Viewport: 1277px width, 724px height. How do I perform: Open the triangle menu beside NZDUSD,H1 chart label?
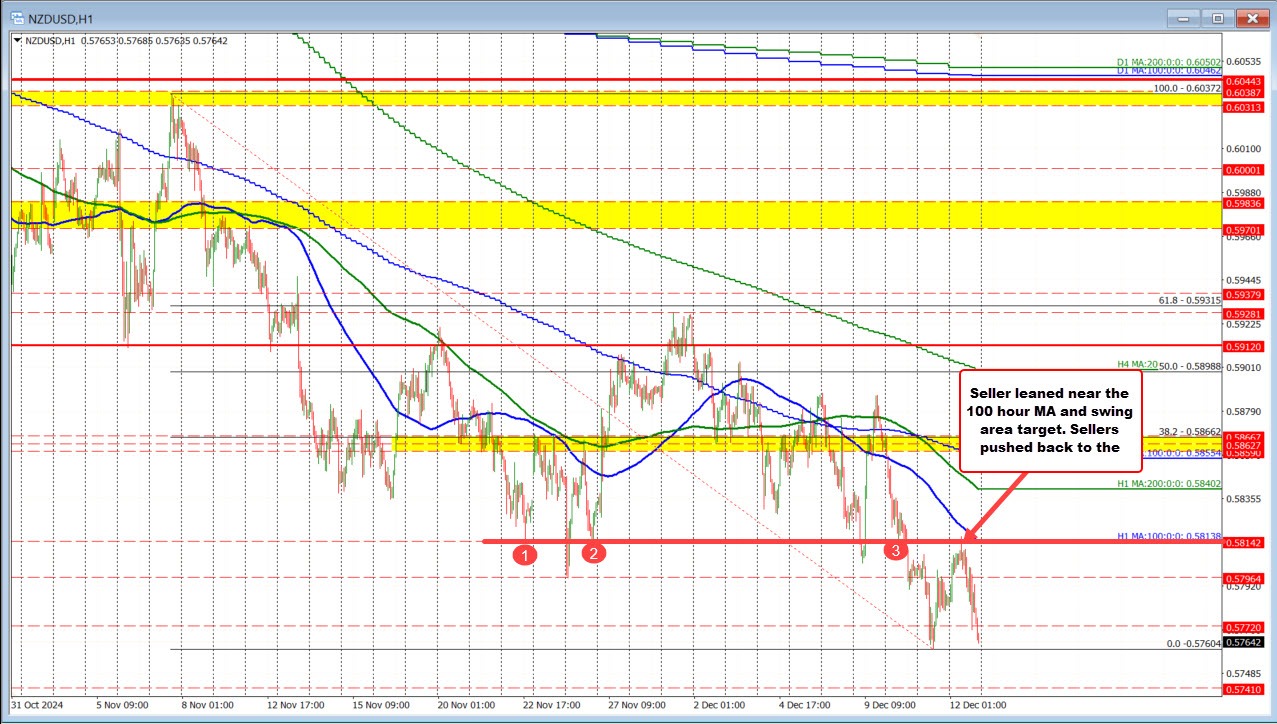15,40
